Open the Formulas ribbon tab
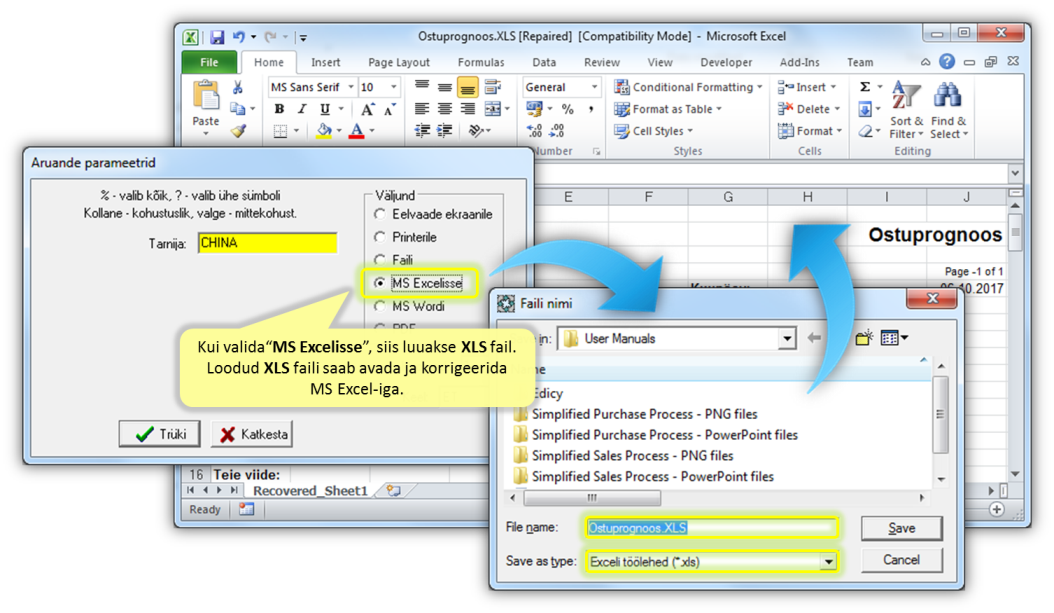This screenshot has height=613, width=1054. click(481, 62)
